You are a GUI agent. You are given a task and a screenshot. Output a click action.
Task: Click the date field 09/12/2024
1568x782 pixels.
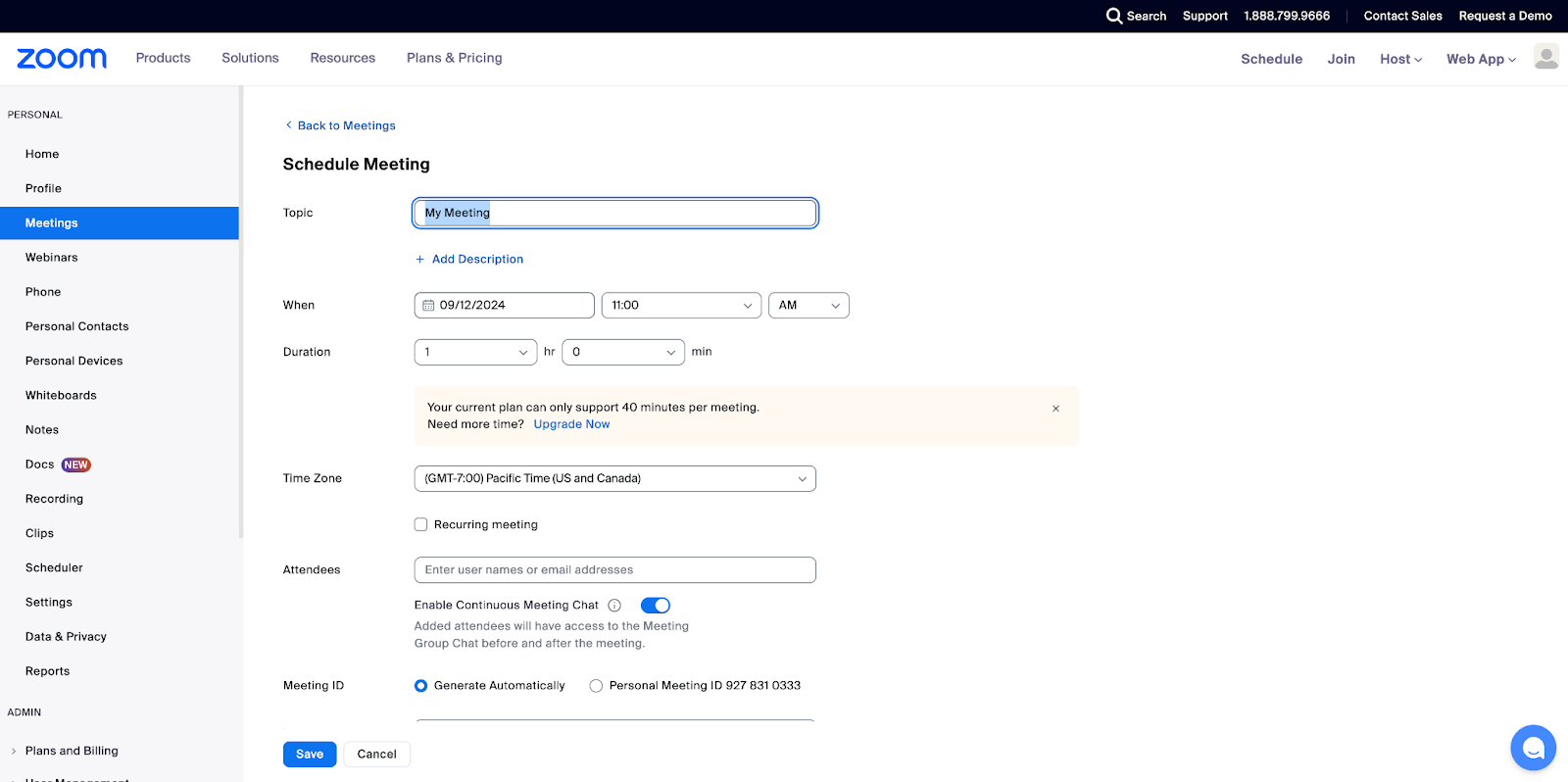tap(505, 306)
